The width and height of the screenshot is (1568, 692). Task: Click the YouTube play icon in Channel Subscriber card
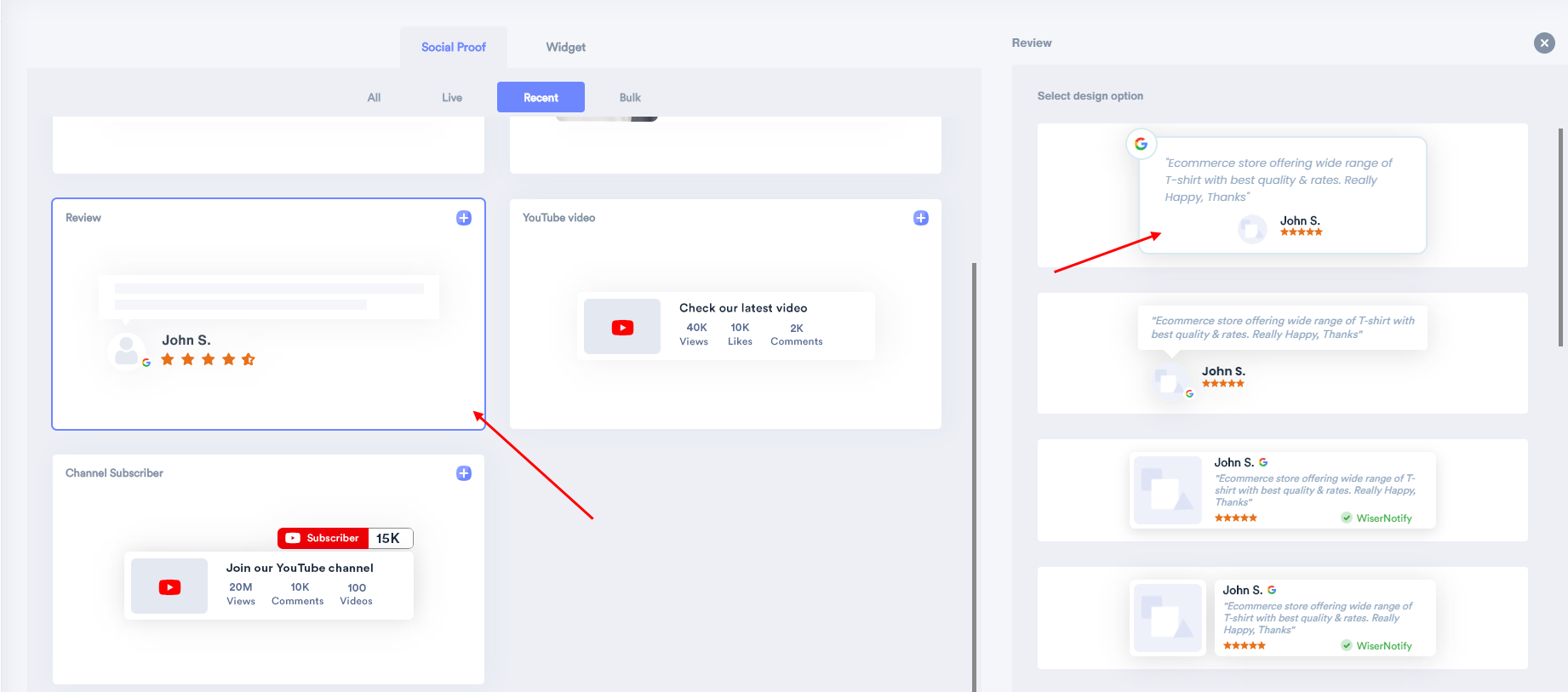(169, 587)
